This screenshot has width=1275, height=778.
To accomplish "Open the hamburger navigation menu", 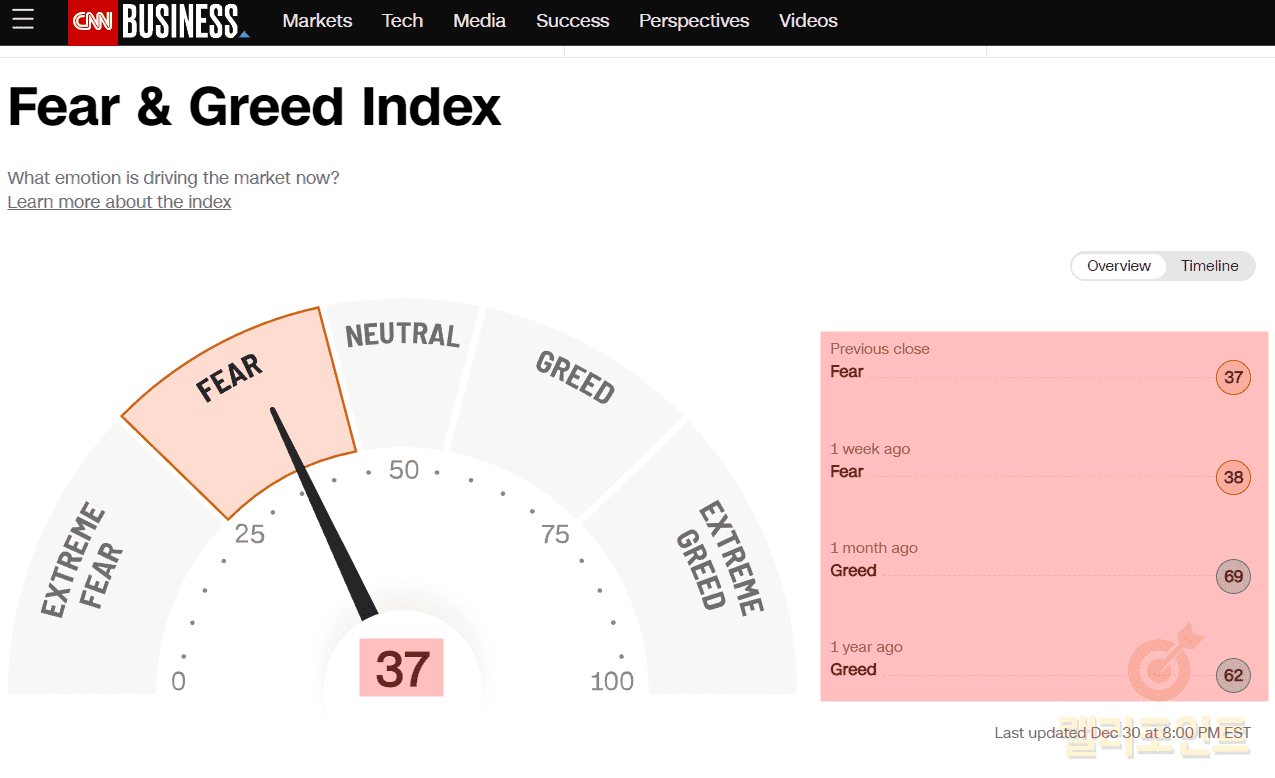I will pyautogui.click(x=23, y=20).
